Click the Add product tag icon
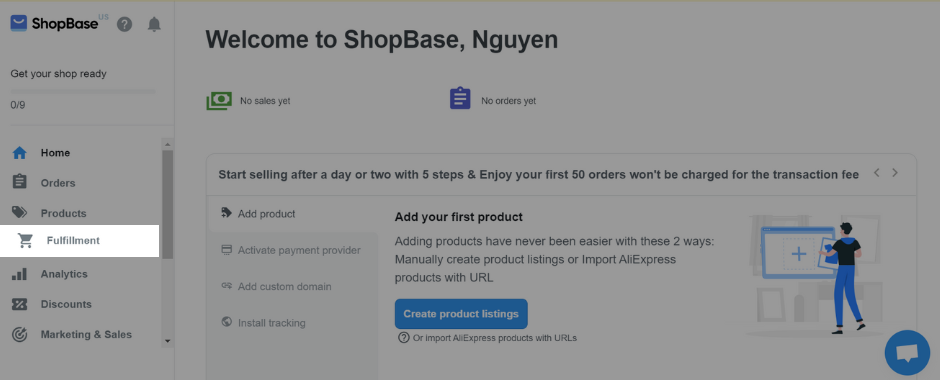This screenshot has height=380, width=940. point(227,213)
